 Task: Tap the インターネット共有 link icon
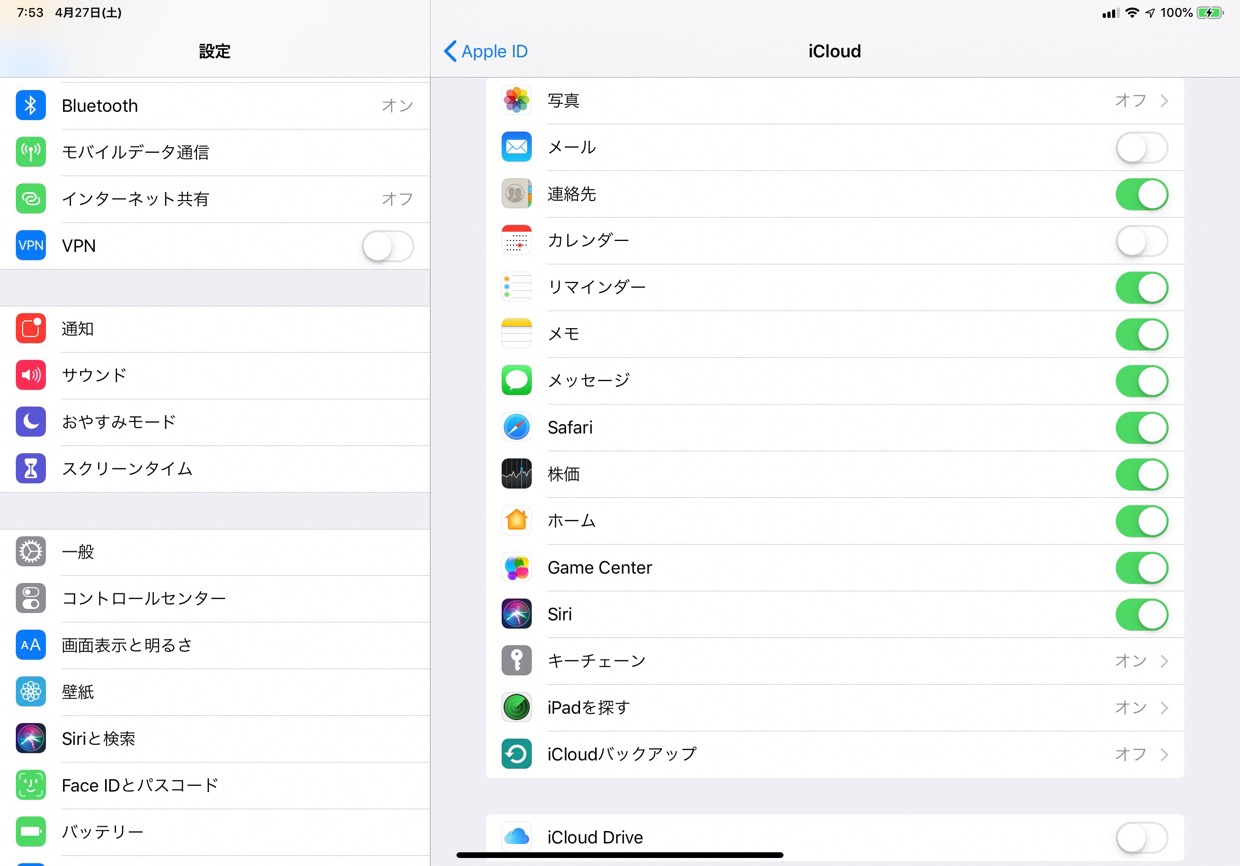click(31, 199)
